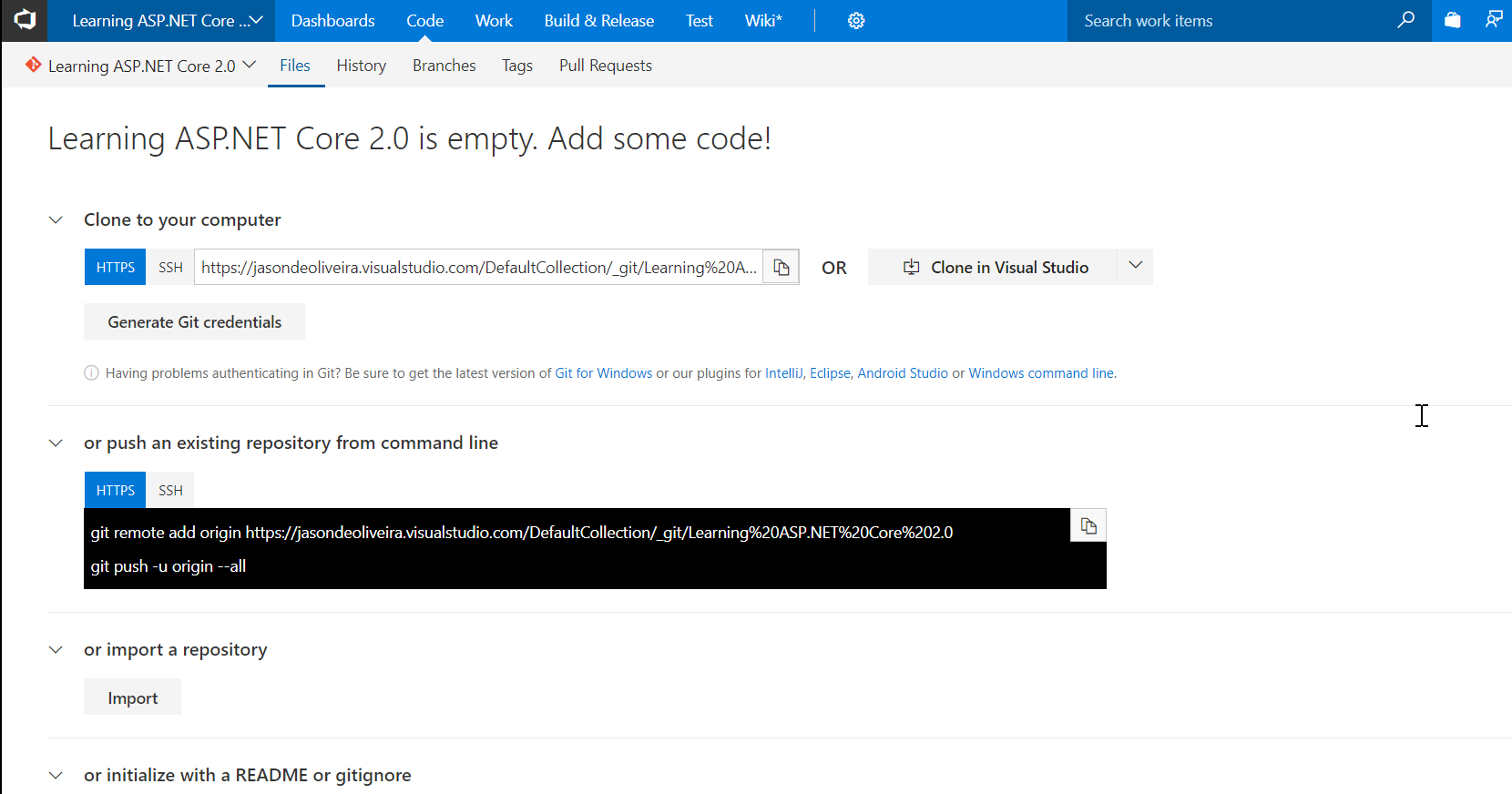Copy the git push commands to clipboard
Viewport: 1512px width, 794px height.
1088,526
